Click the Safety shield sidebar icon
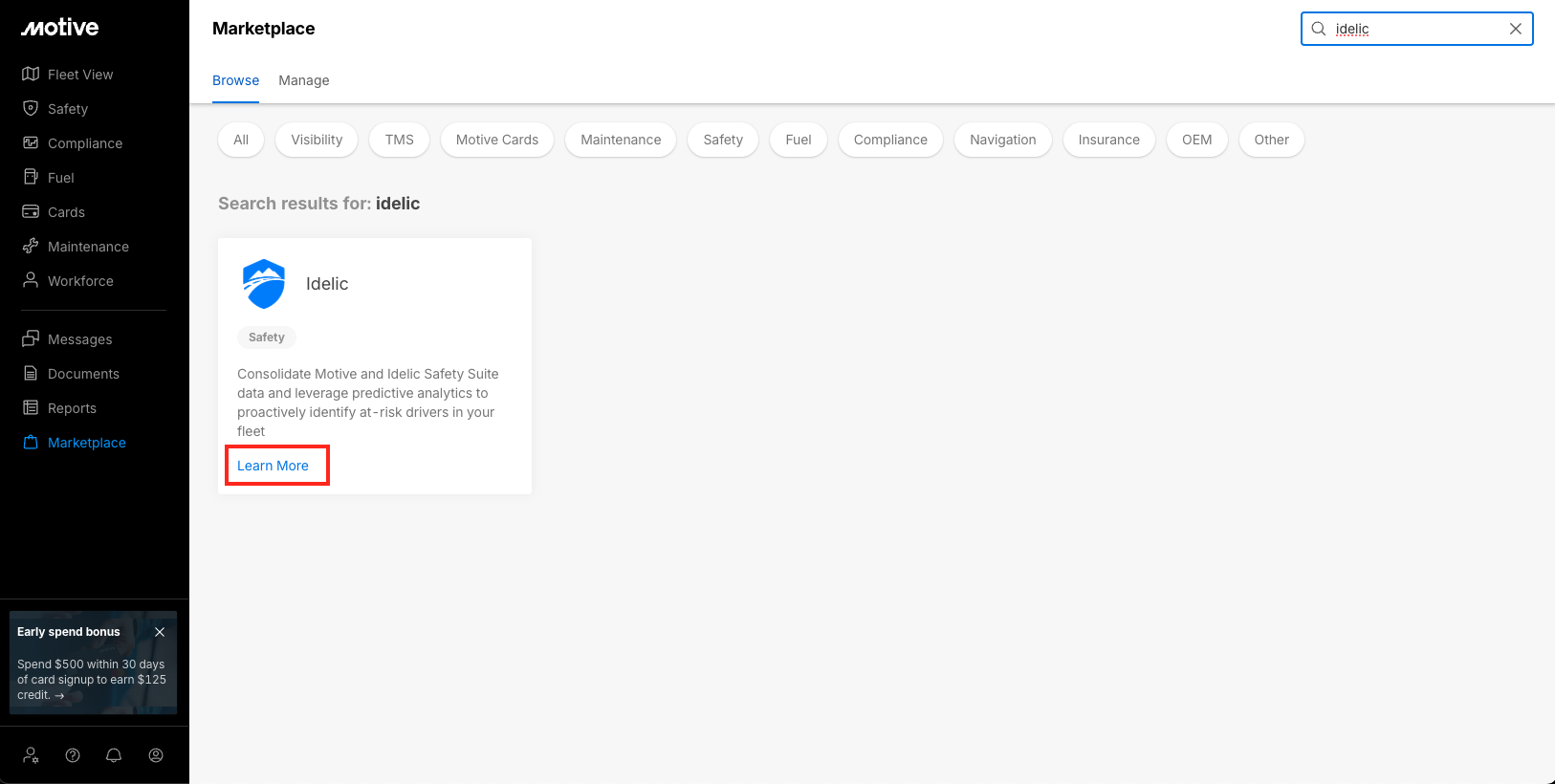This screenshot has height=784, width=1555. 31,108
